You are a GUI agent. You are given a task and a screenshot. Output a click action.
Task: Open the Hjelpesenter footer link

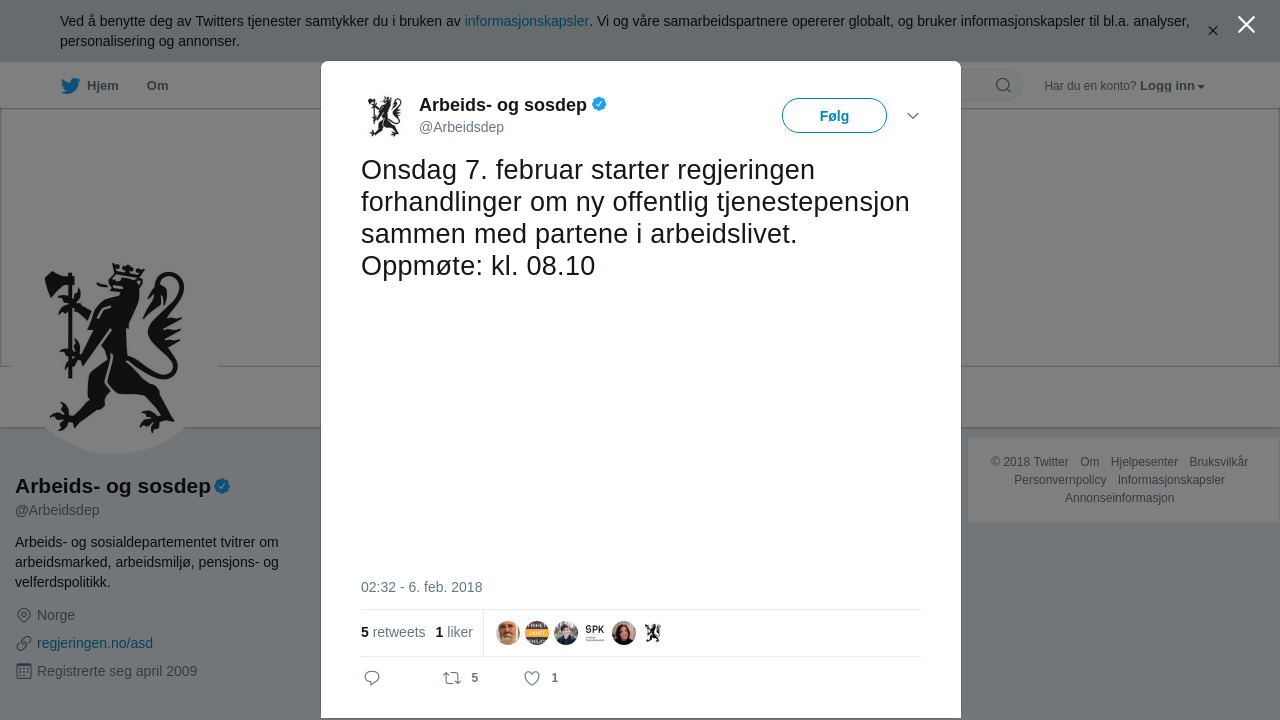(1144, 462)
